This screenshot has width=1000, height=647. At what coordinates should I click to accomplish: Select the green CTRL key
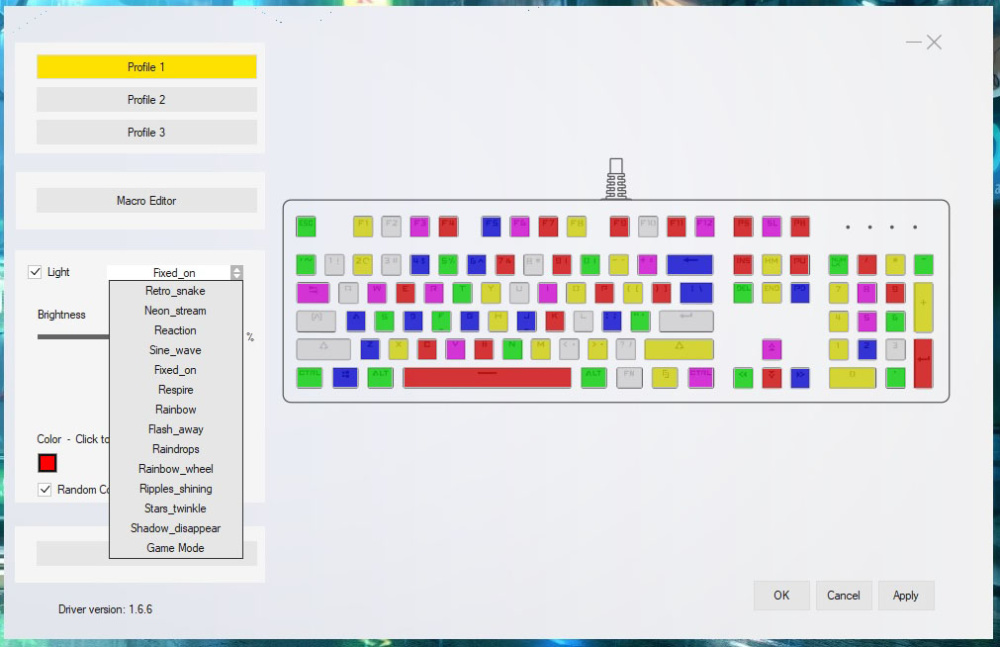[309, 378]
